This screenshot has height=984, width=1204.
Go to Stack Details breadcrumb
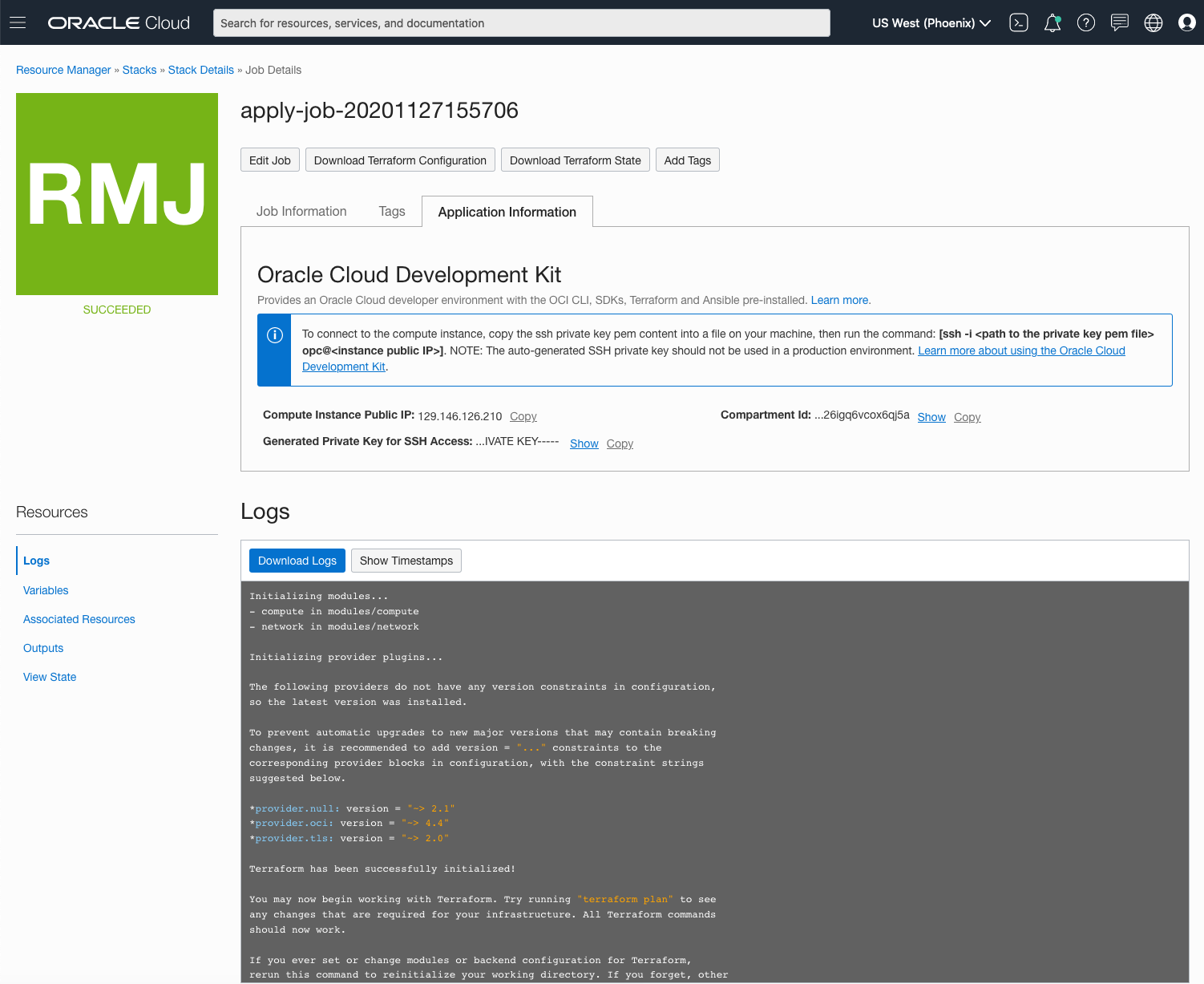[x=201, y=70]
